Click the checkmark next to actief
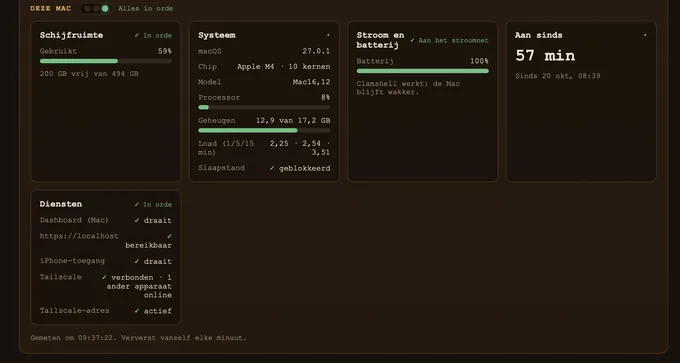The height and width of the screenshot is (363, 680). tap(137, 311)
